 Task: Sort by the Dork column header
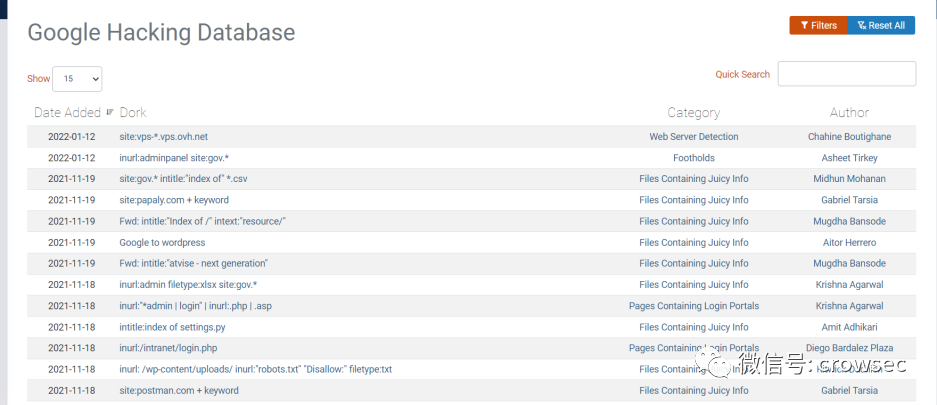tap(133, 112)
